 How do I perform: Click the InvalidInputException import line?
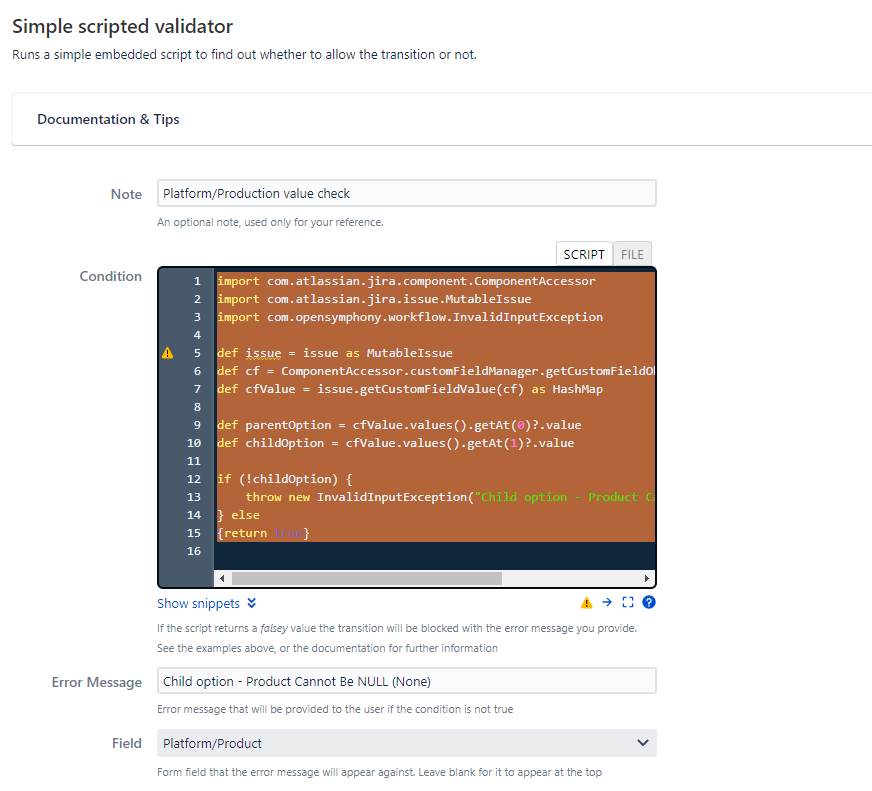(410, 317)
